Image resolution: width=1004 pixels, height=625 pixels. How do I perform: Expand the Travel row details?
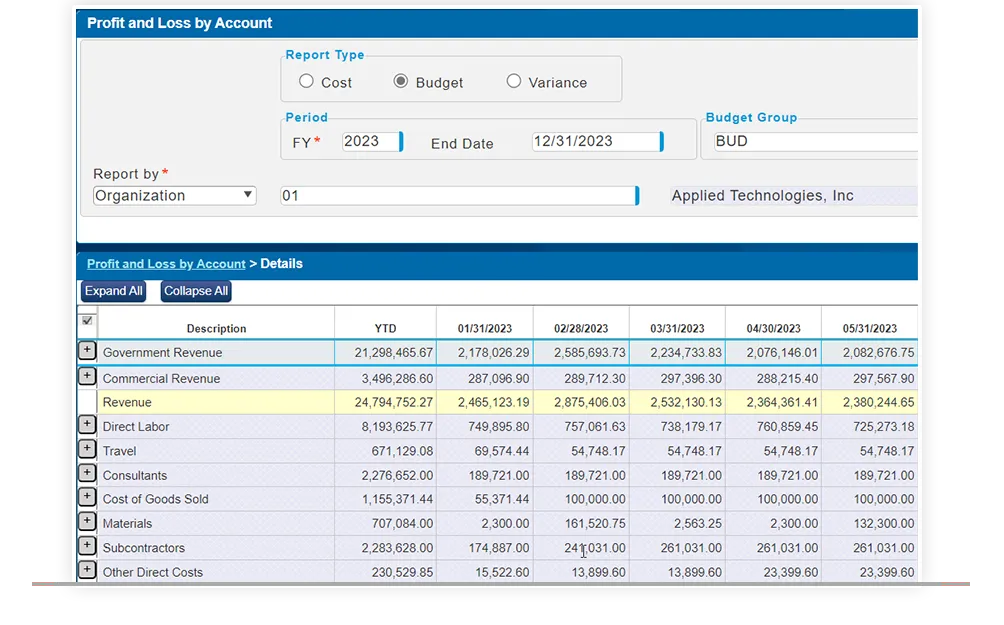pyautogui.click(x=87, y=450)
